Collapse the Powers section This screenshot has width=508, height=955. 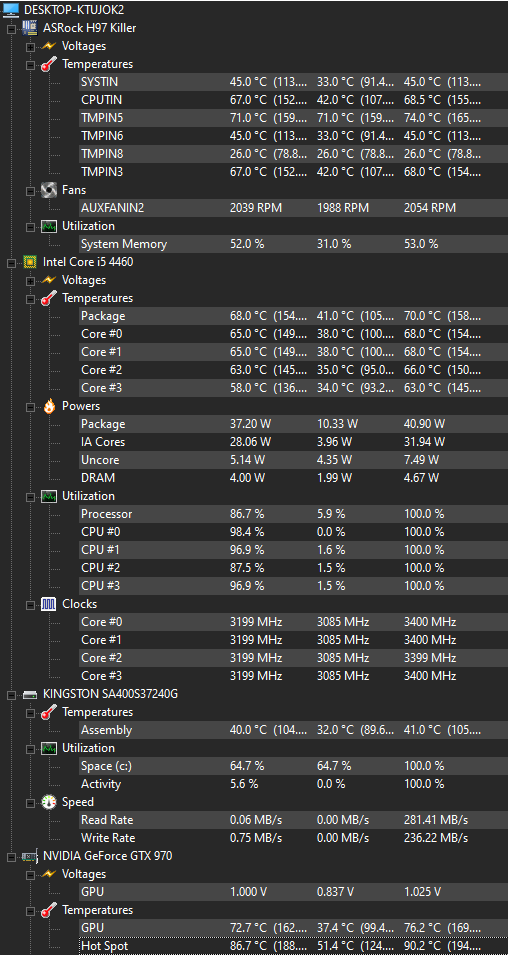[30, 406]
